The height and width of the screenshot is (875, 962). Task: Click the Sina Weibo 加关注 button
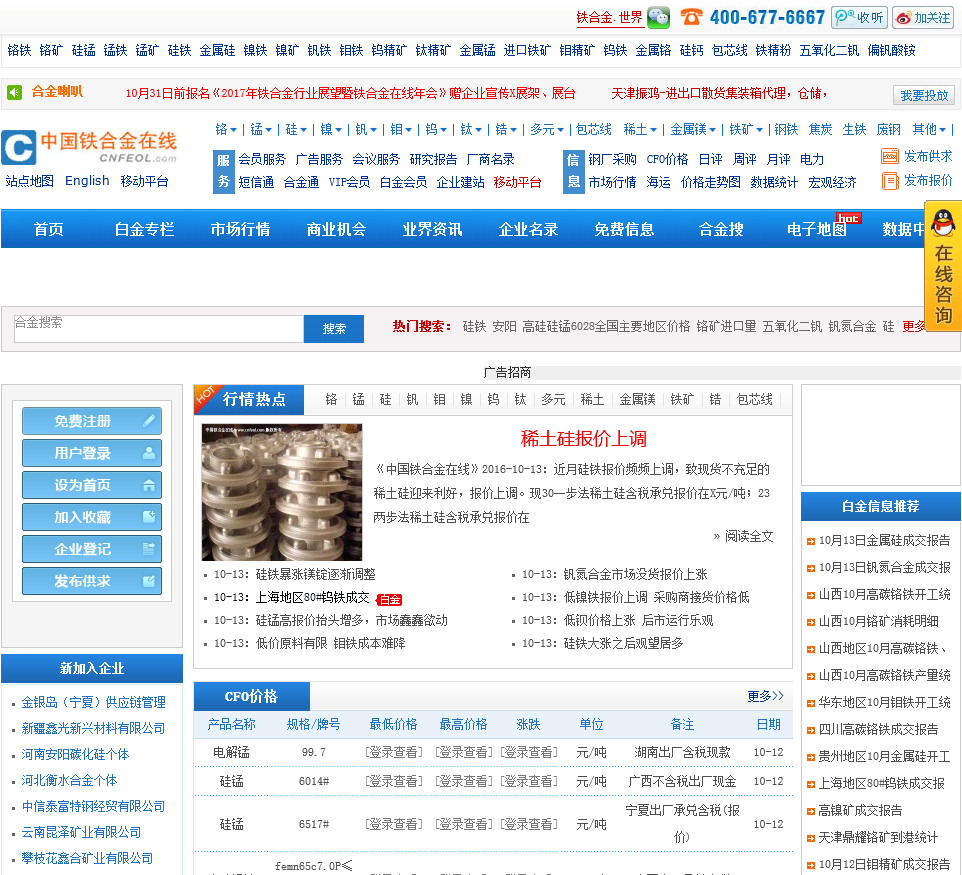click(923, 17)
